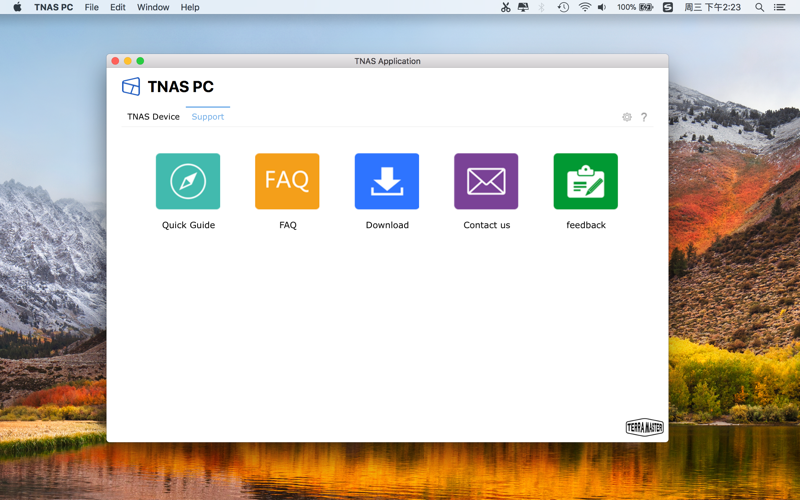The image size is (800, 500).
Task: Open the Edit menu
Action: click(x=118, y=7)
